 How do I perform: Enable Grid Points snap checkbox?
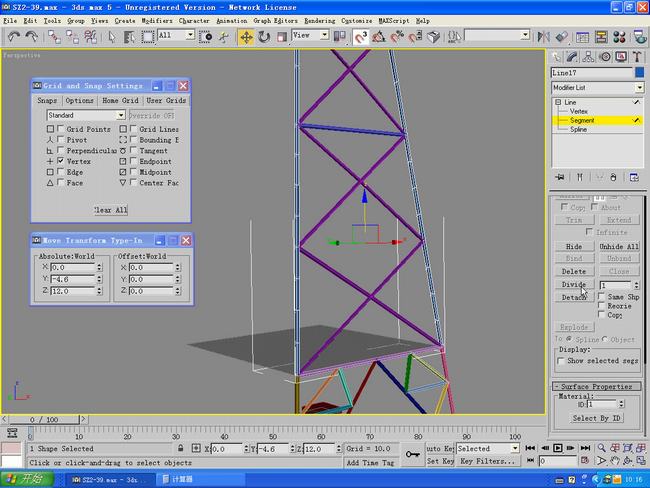61,129
